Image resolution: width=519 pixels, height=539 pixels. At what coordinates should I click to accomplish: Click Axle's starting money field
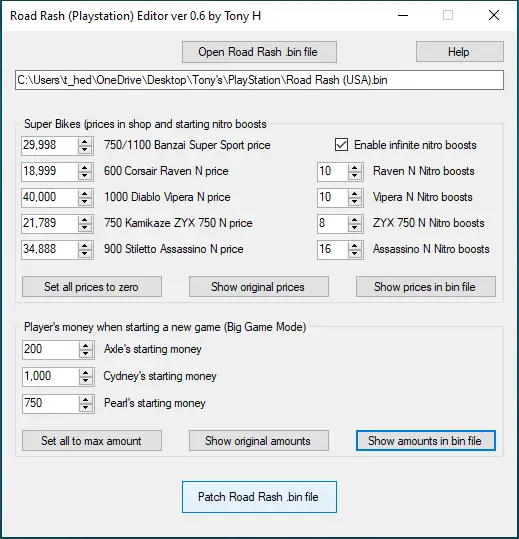[x=51, y=350]
